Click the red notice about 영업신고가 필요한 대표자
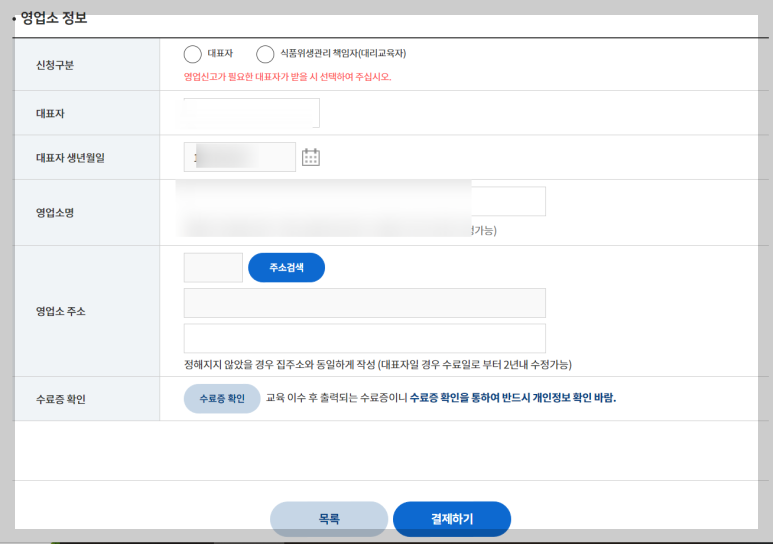This screenshot has width=773, height=544. coord(287,77)
